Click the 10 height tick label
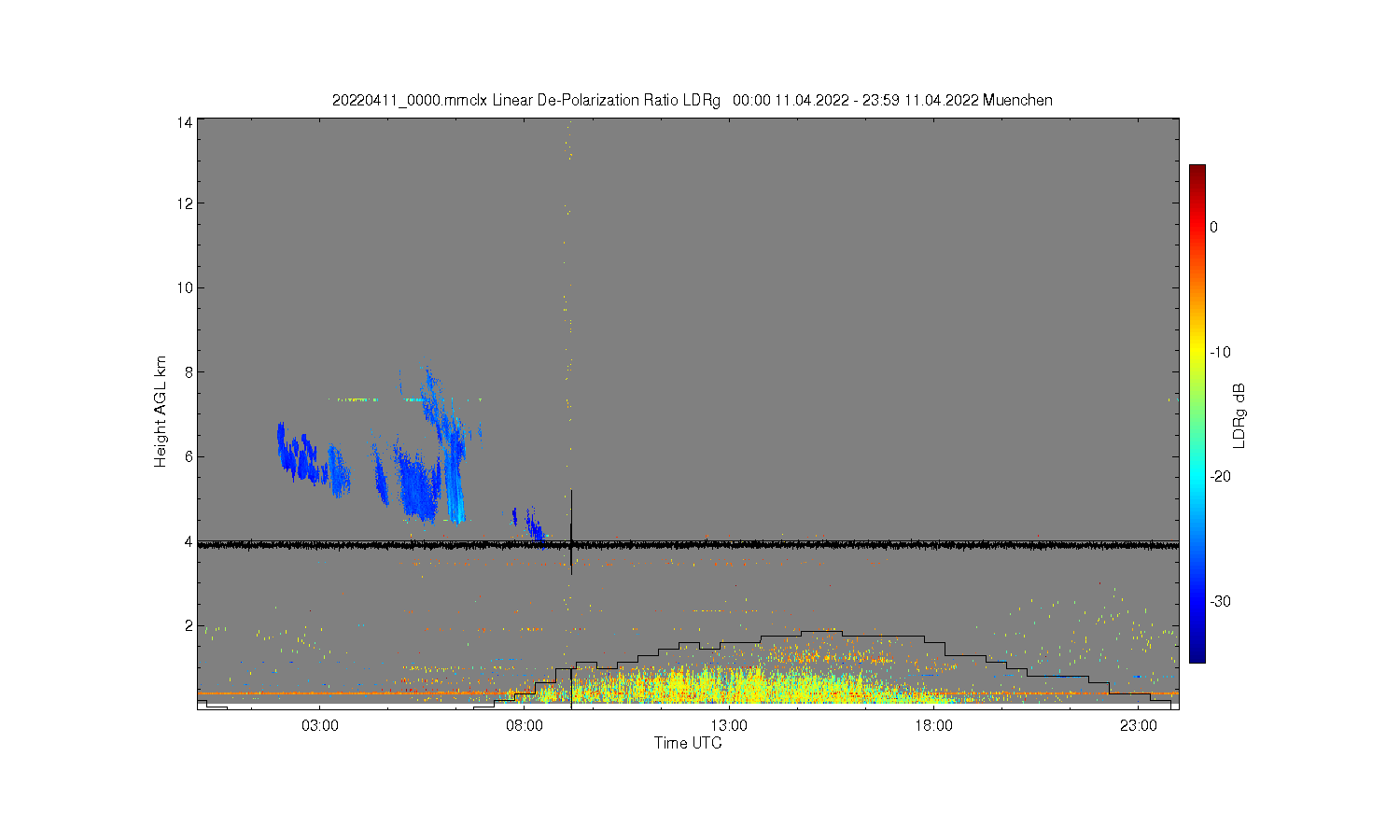The image size is (1400, 840). [x=185, y=287]
